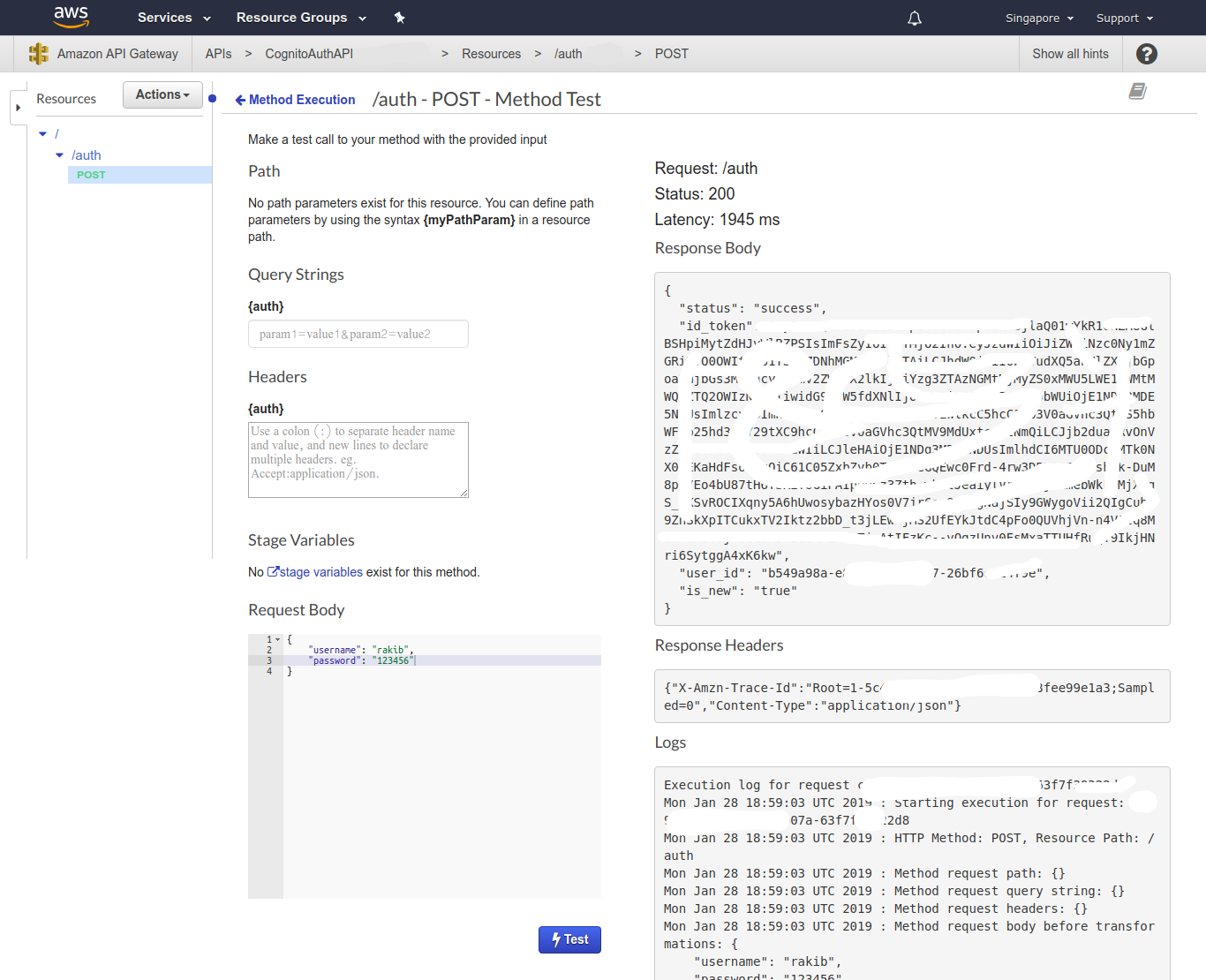Expand the left side panel arrow
This screenshot has height=980, width=1206.
pos(18,108)
